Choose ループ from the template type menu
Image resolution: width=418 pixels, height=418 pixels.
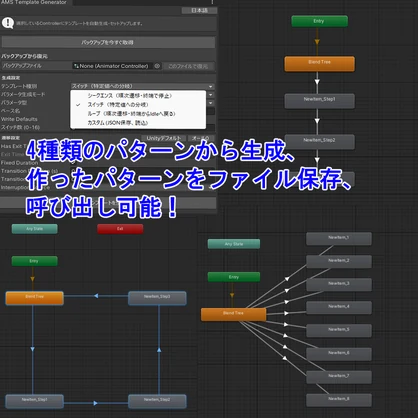click(138, 114)
